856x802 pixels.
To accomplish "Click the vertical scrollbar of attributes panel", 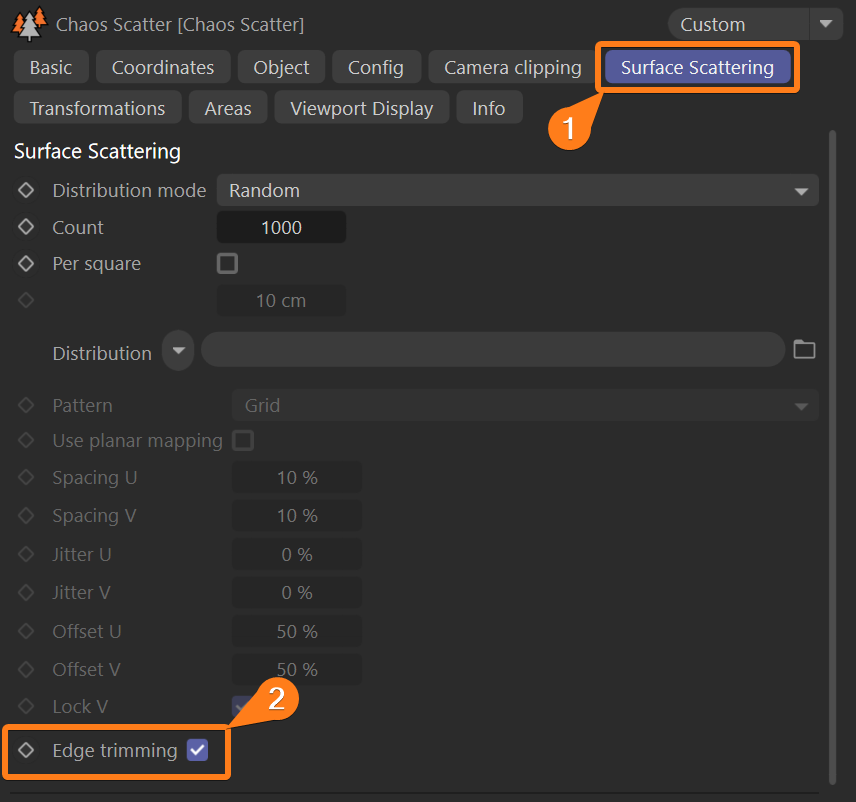I will pos(832,456).
